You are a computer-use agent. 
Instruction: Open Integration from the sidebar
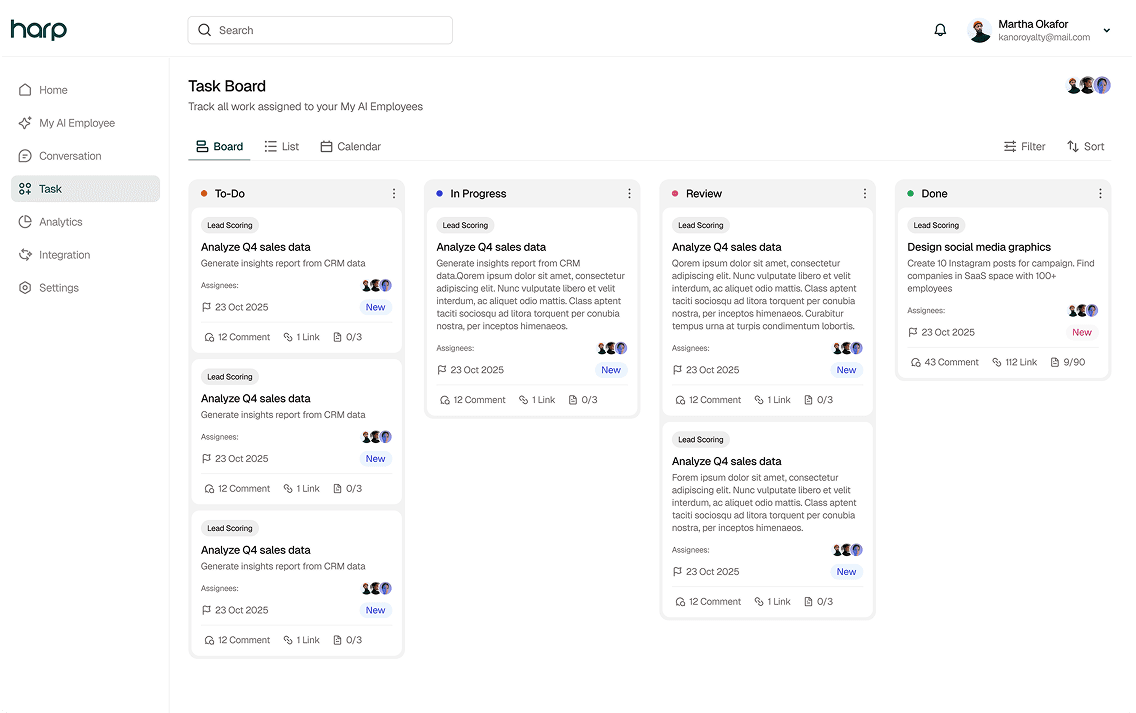tap(64, 254)
